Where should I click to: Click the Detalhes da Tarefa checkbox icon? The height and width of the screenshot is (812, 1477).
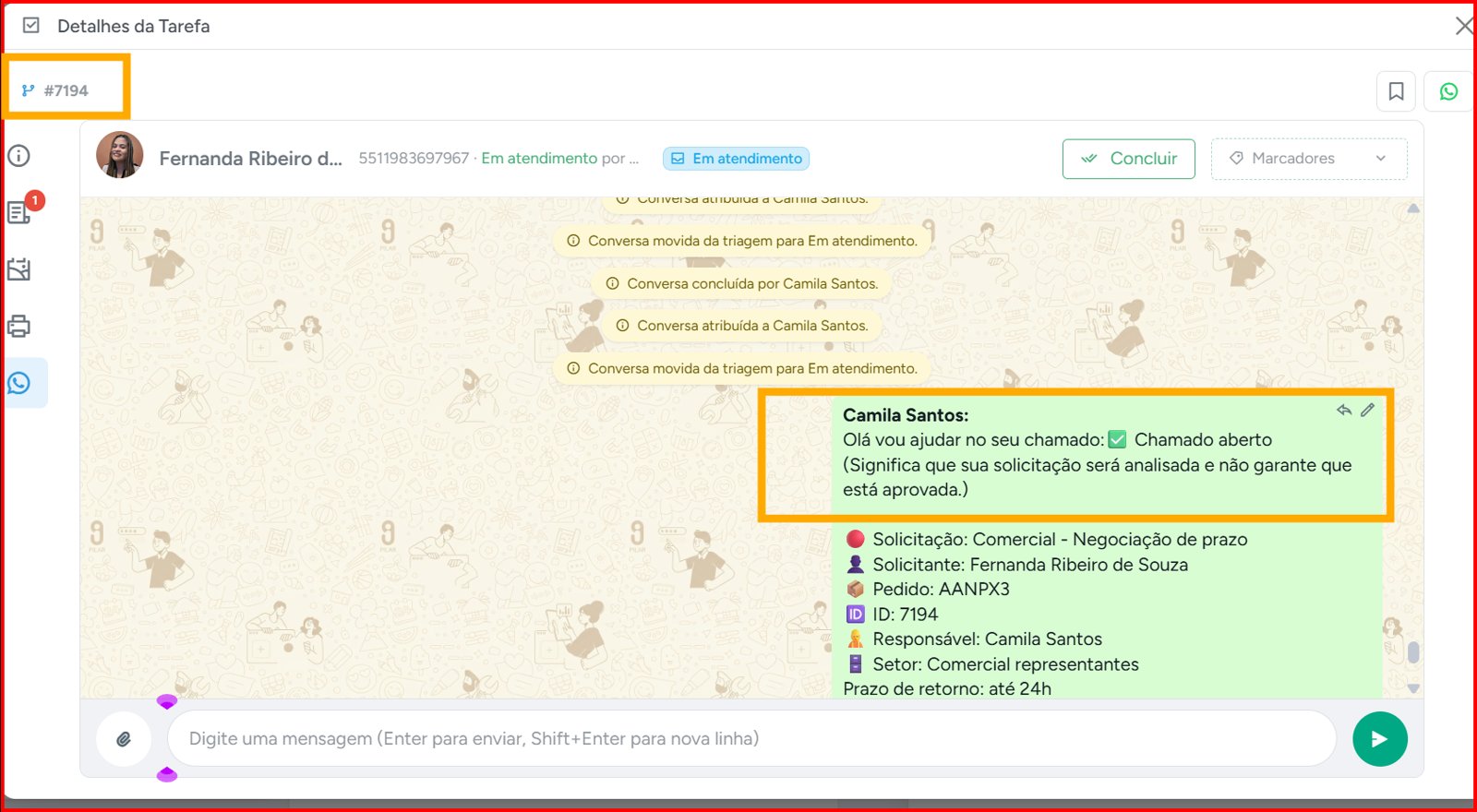tap(31, 26)
